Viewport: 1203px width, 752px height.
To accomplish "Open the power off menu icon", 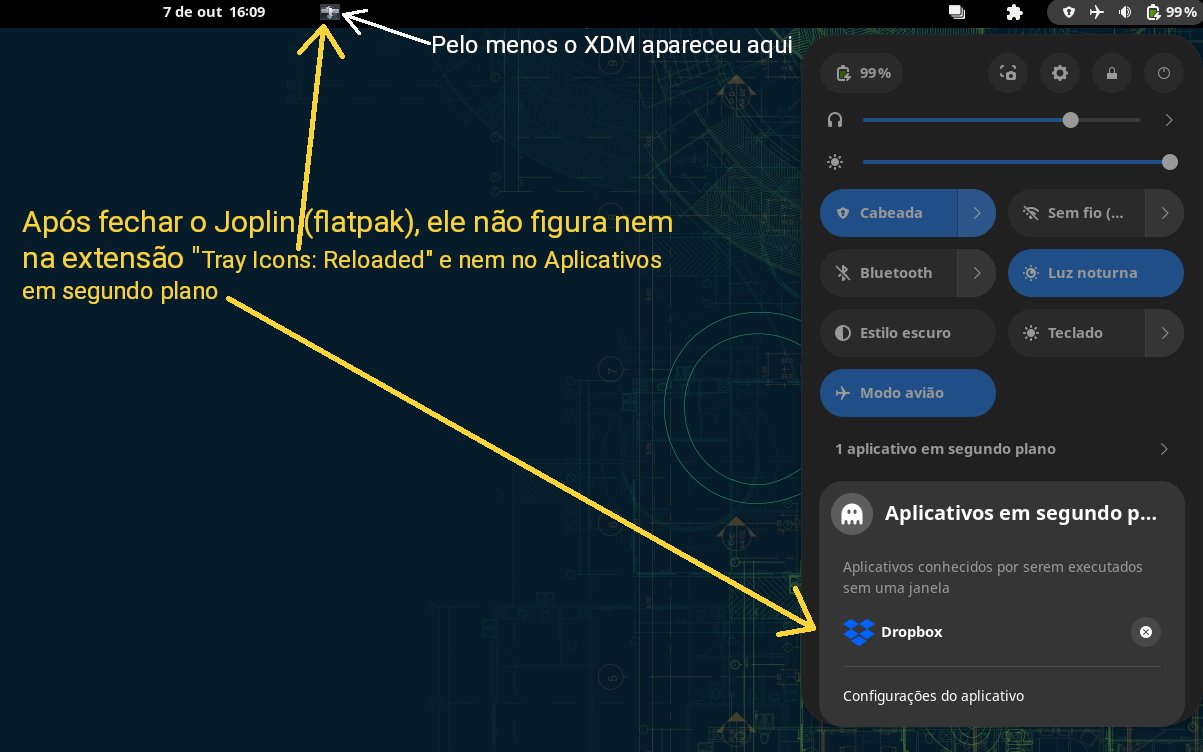I will click(x=1163, y=73).
